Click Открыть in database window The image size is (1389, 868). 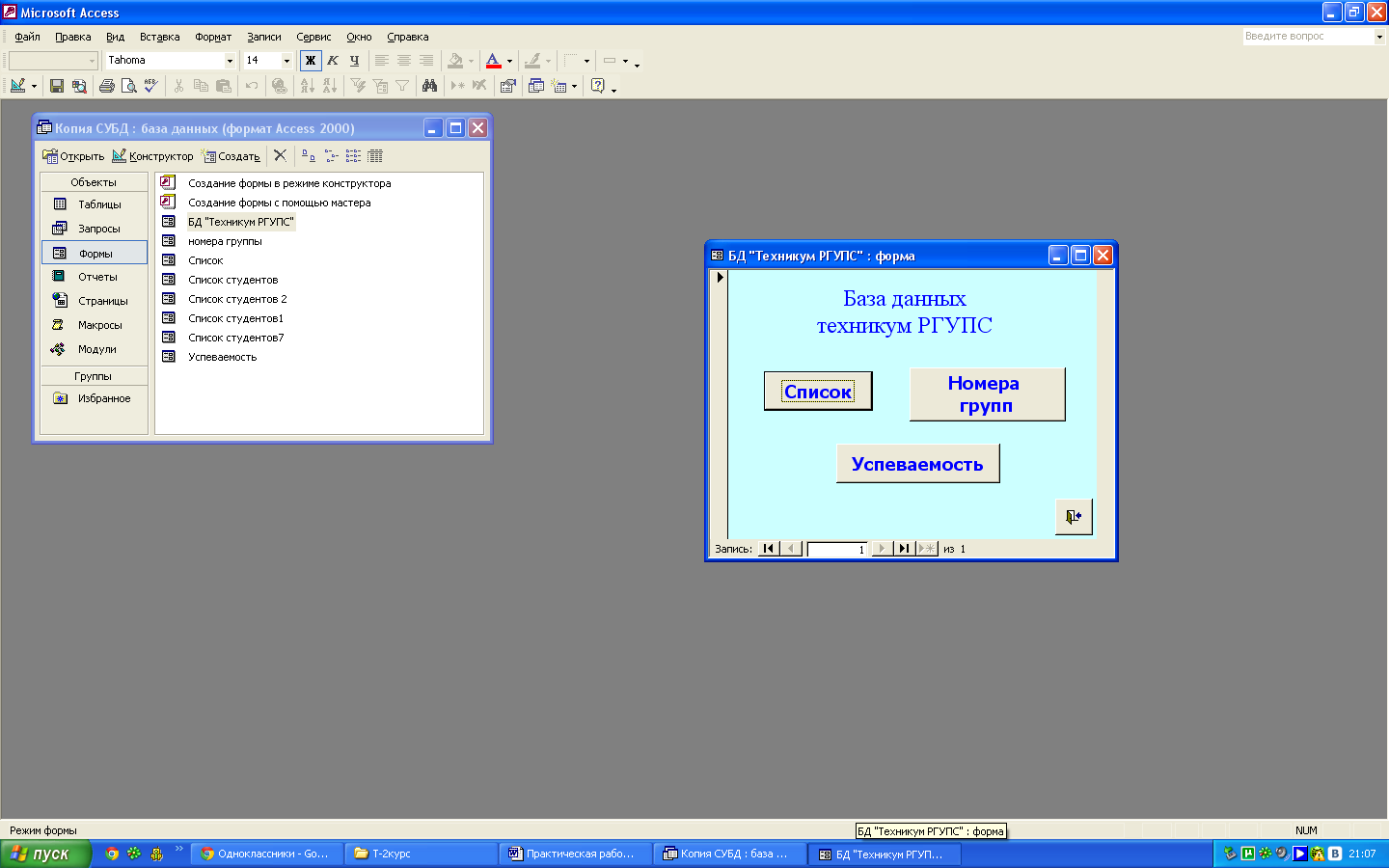[73, 156]
